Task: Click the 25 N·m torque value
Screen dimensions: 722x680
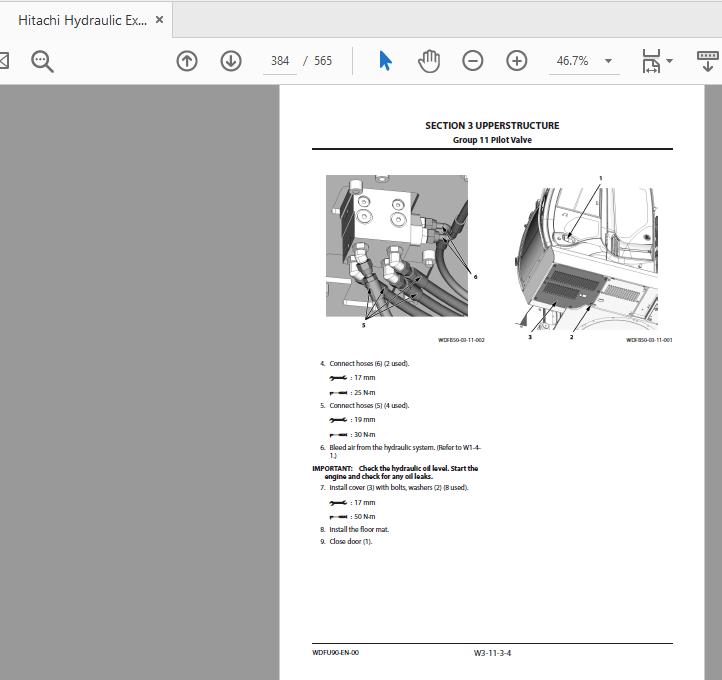Action: pos(365,392)
